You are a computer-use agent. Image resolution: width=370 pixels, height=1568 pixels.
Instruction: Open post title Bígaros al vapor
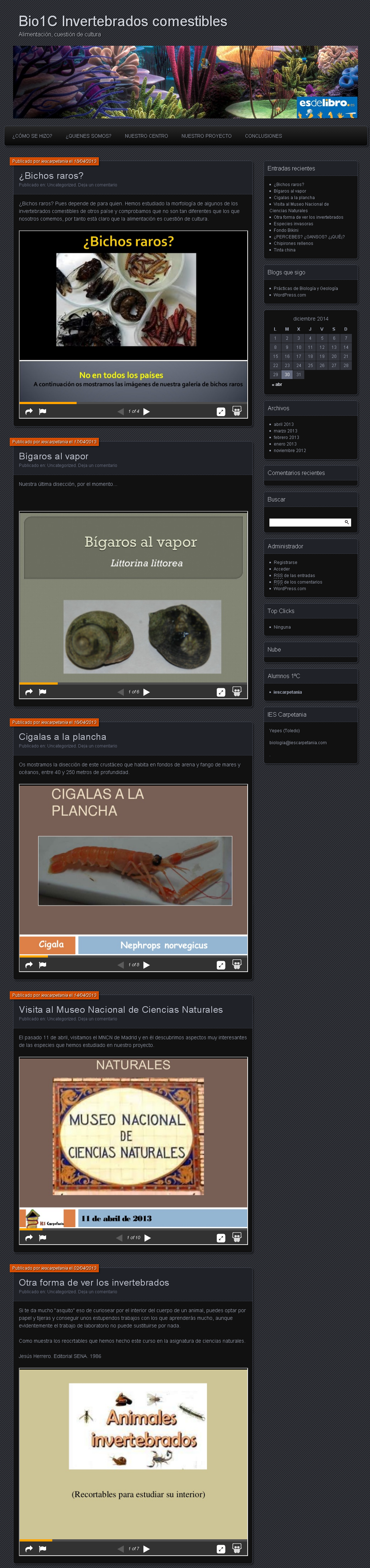(53, 456)
